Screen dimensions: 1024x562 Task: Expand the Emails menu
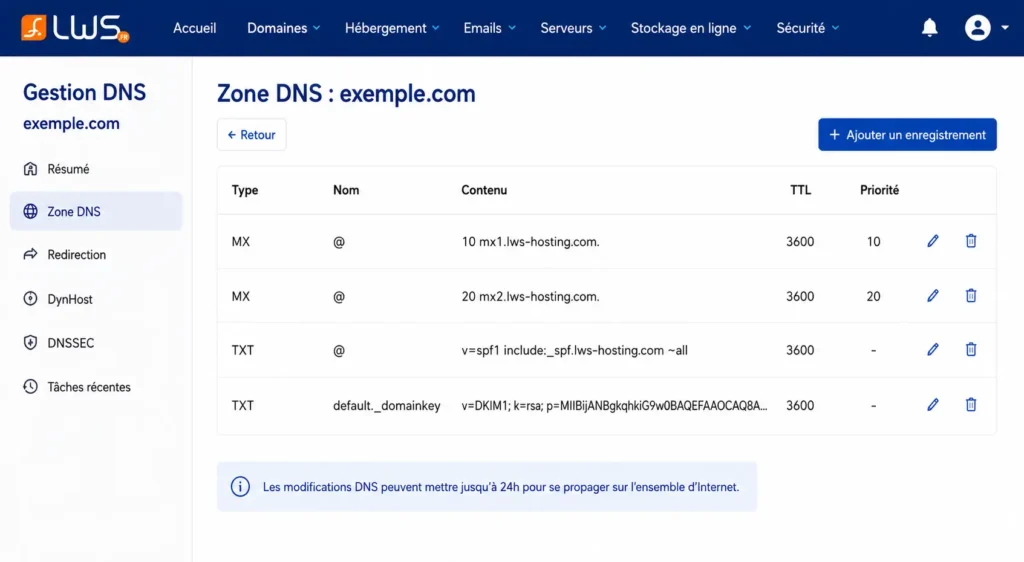(489, 28)
